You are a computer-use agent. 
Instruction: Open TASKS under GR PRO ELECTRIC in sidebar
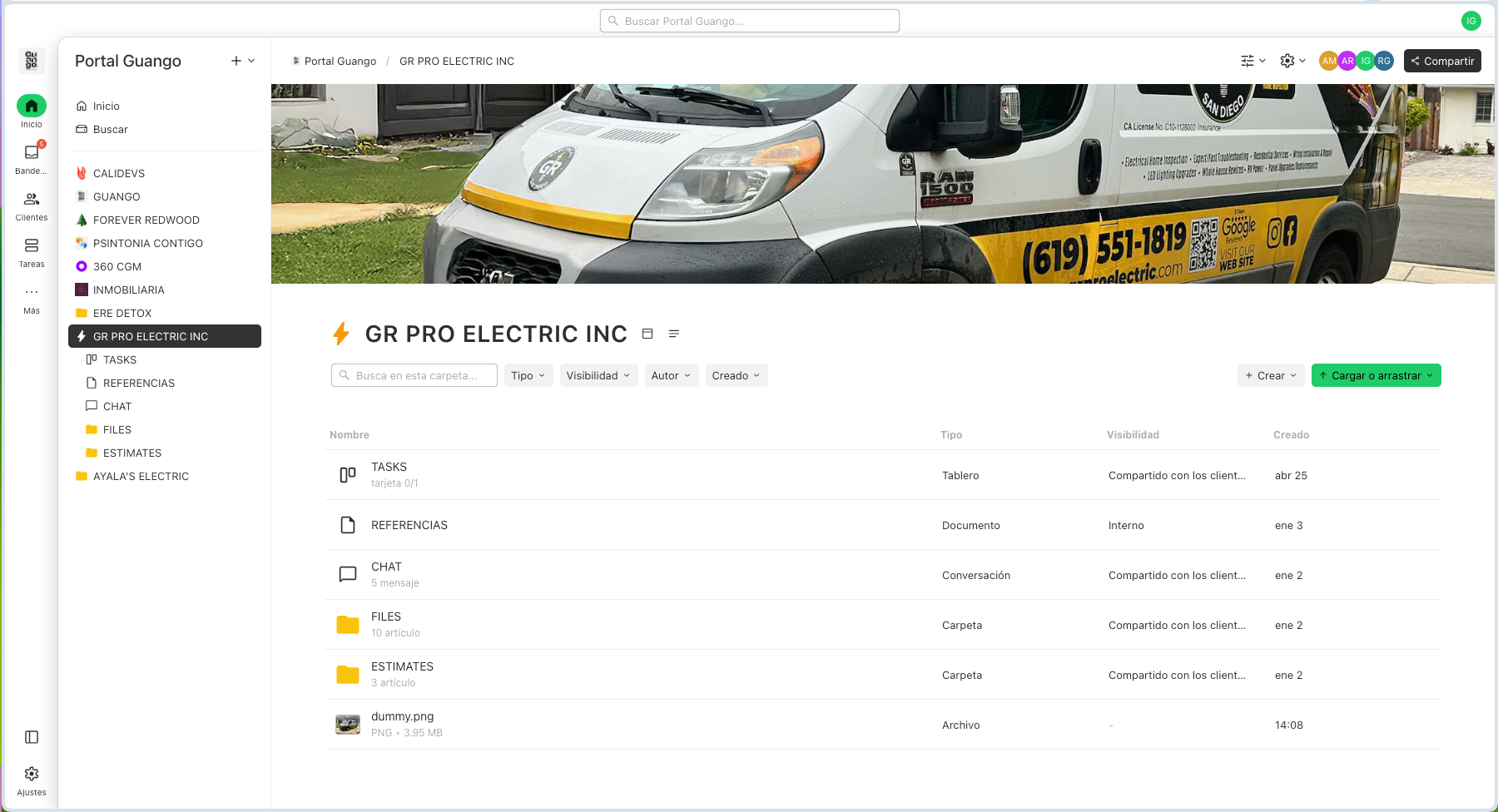pos(165,359)
